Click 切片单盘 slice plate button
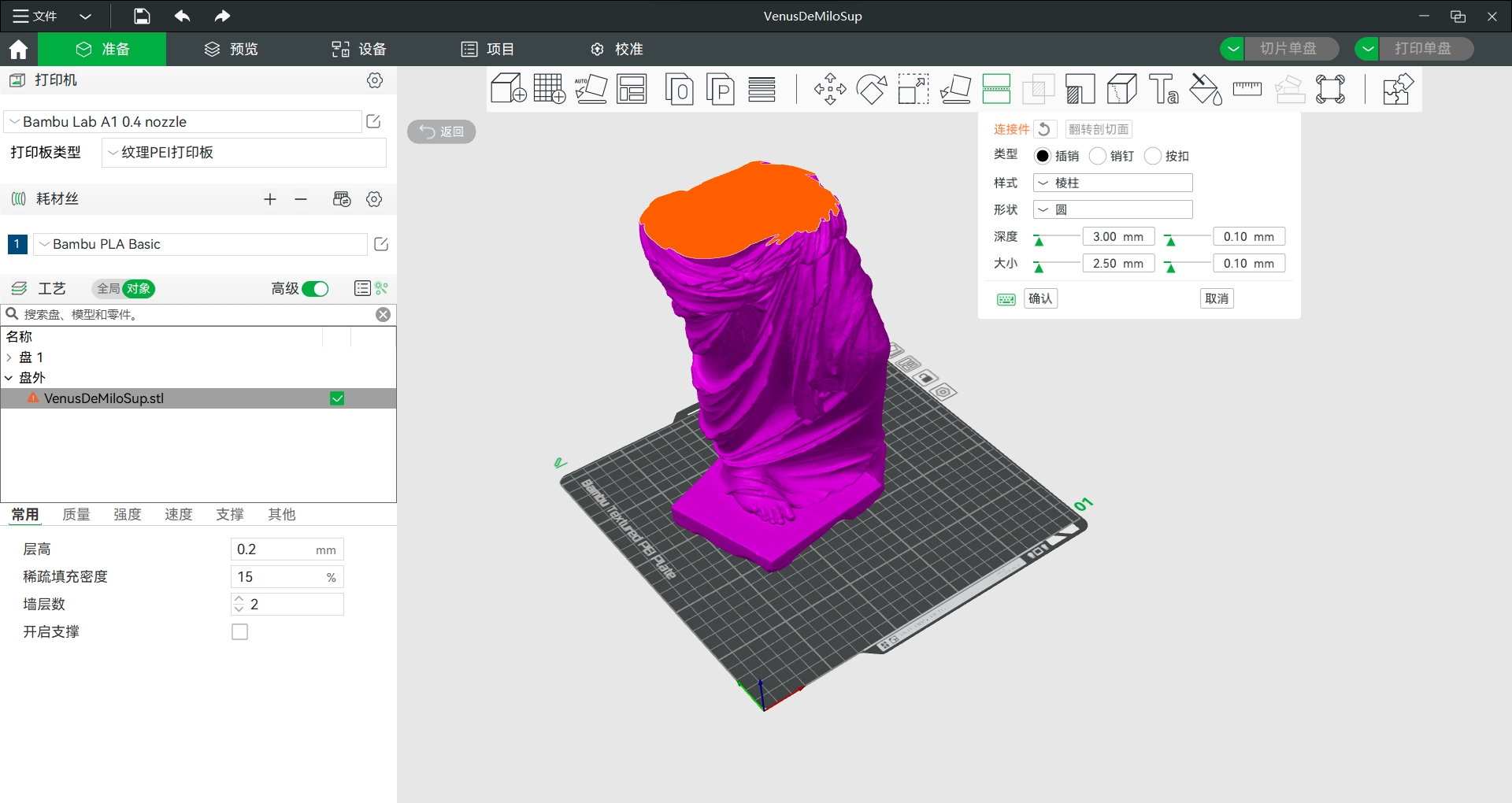The height and width of the screenshot is (803, 1512). (x=1291, y=49)
